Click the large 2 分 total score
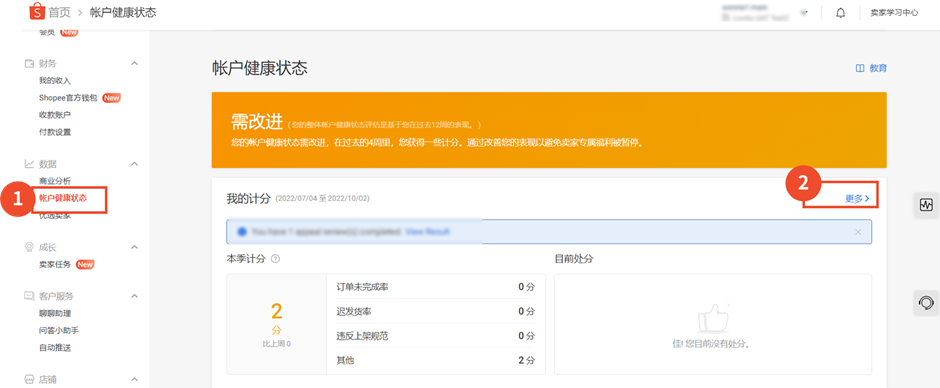Viewport: 940px width, 388px height. click(276, 317)
